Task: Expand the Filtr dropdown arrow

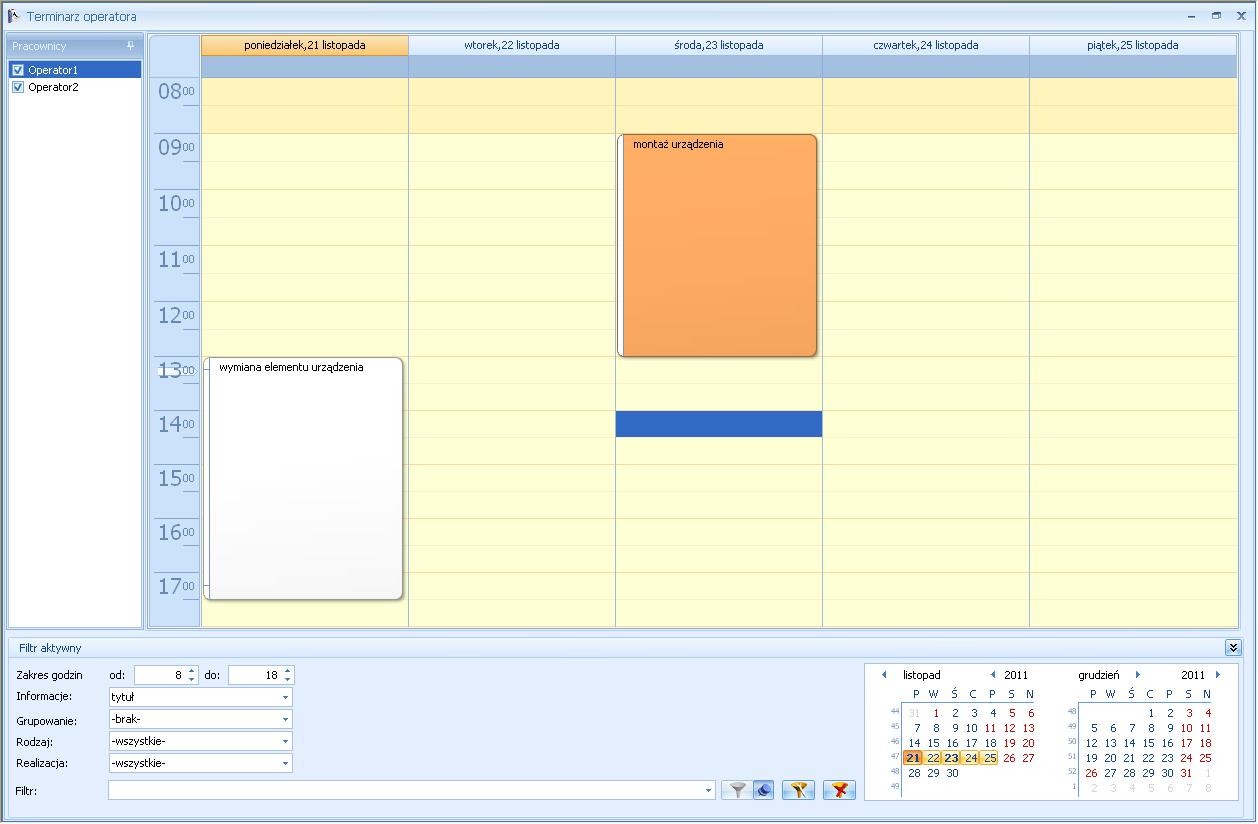Action: pos(709,790)
